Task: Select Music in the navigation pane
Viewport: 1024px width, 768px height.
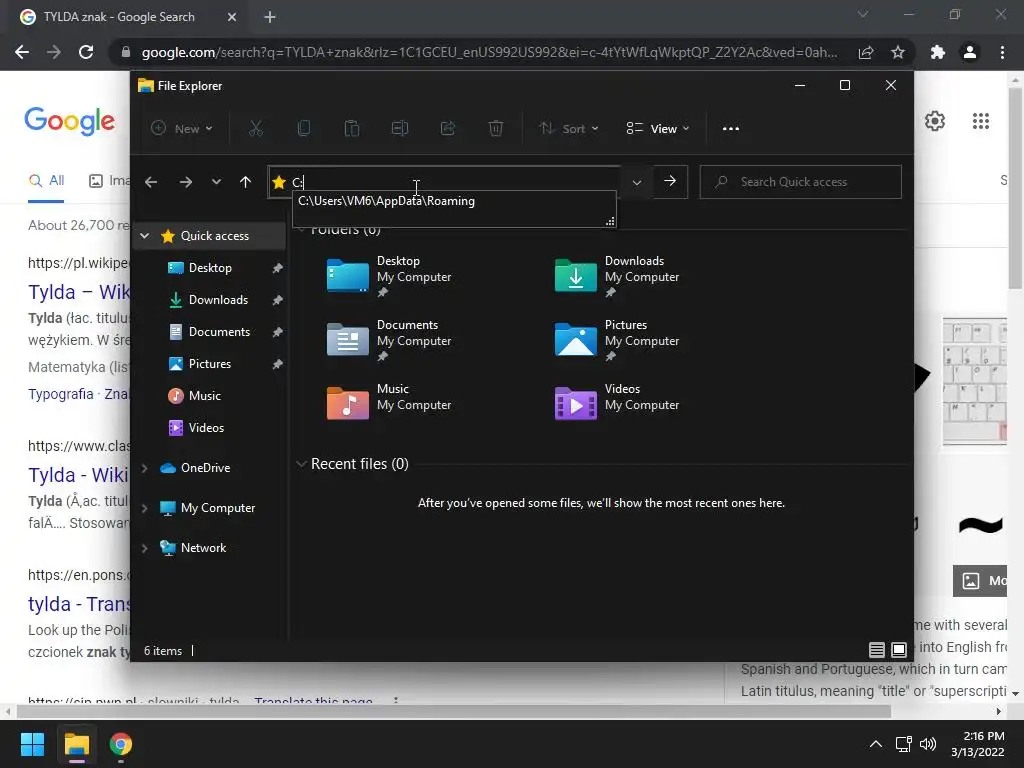Action: tap(204, 396)
